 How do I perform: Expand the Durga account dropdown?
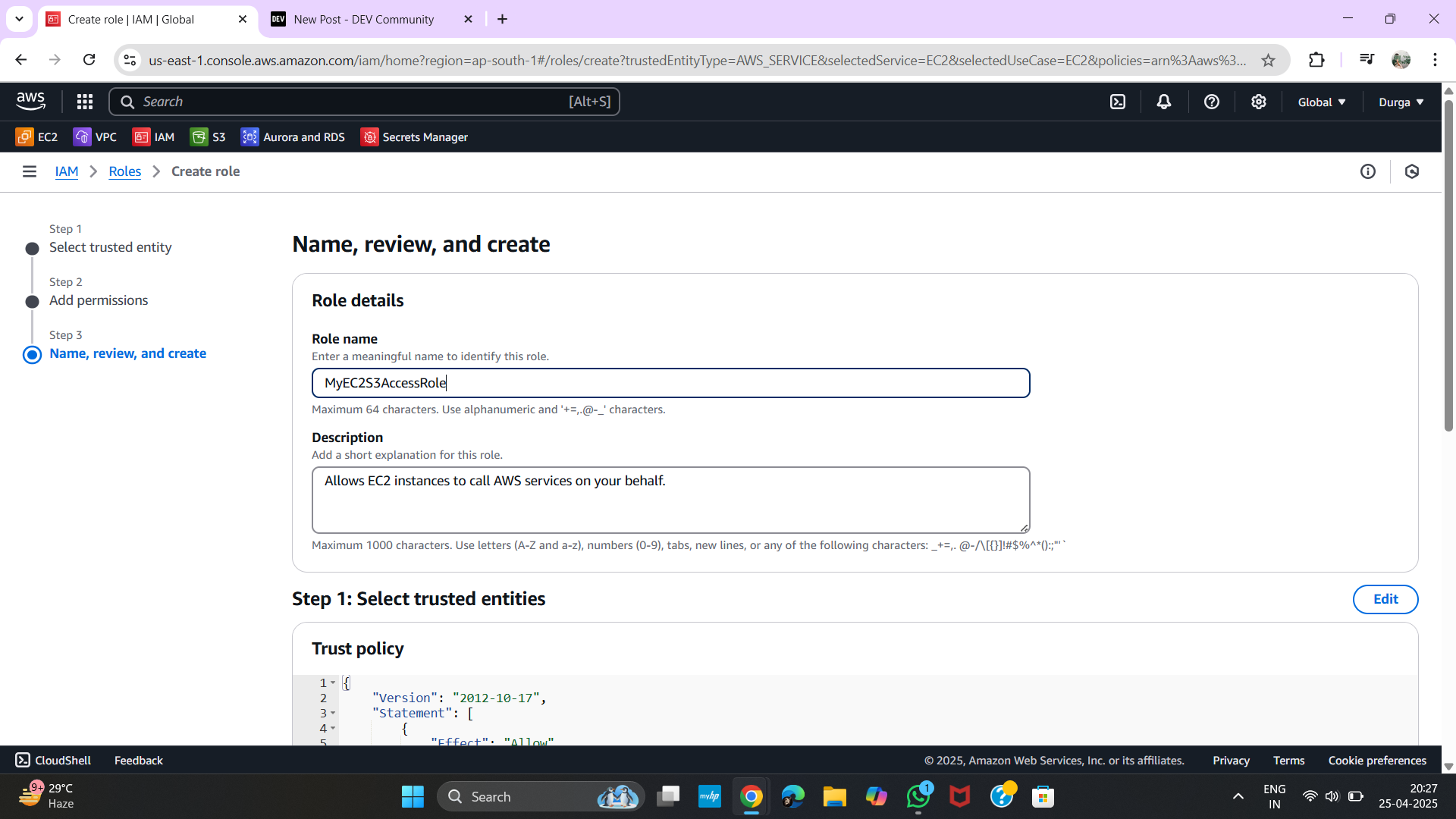pos(1401,102)
